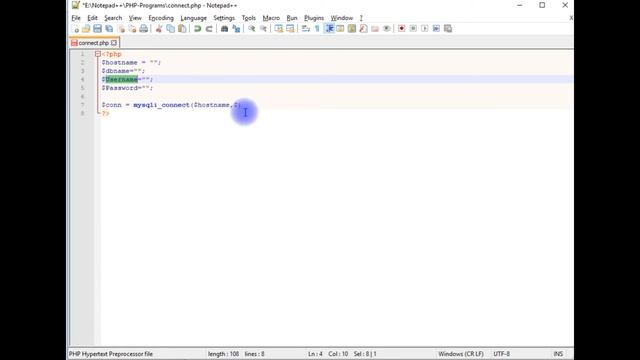
Task: Click the Redo arrow icon
Action: pos(209,29)
